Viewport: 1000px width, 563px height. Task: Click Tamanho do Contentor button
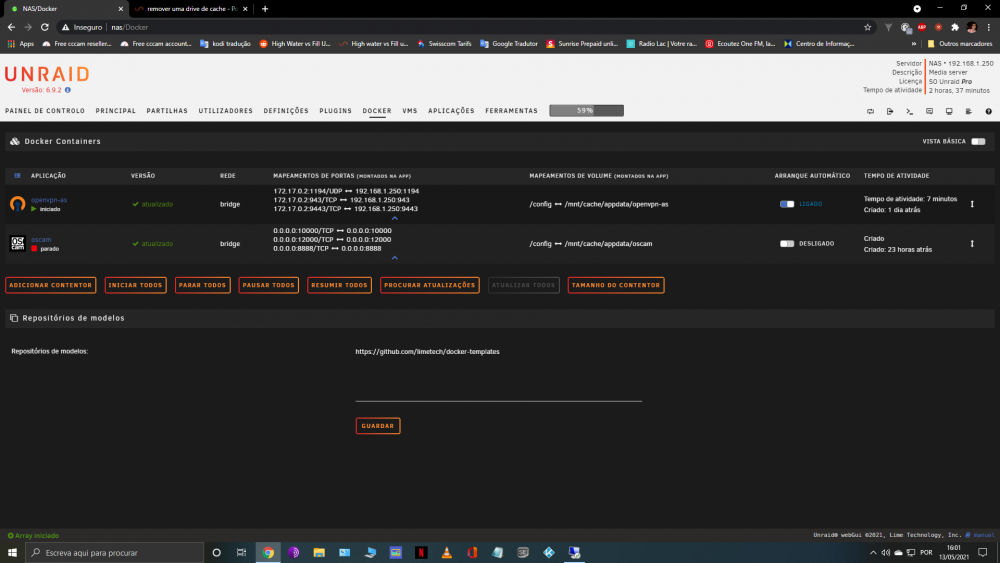pos(616,285)
